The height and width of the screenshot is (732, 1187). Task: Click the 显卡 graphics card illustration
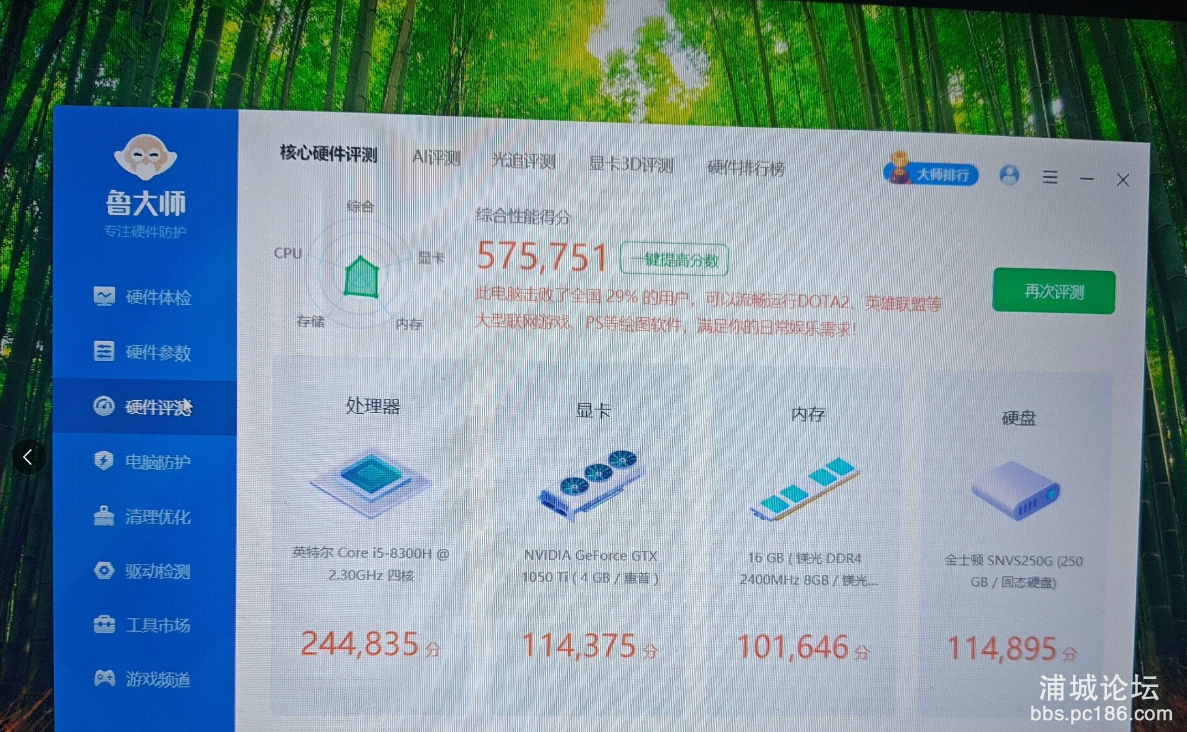click(591, 482)
